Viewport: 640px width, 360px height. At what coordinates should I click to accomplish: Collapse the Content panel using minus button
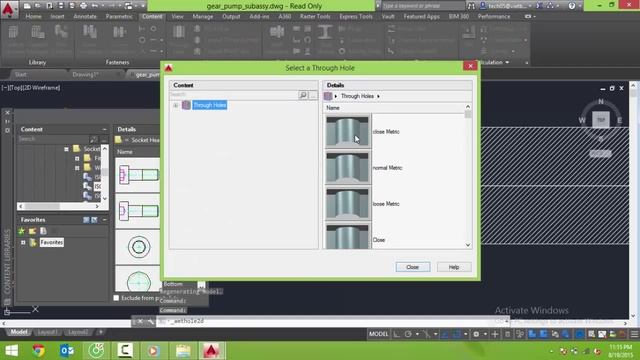[x=104, y=129]
